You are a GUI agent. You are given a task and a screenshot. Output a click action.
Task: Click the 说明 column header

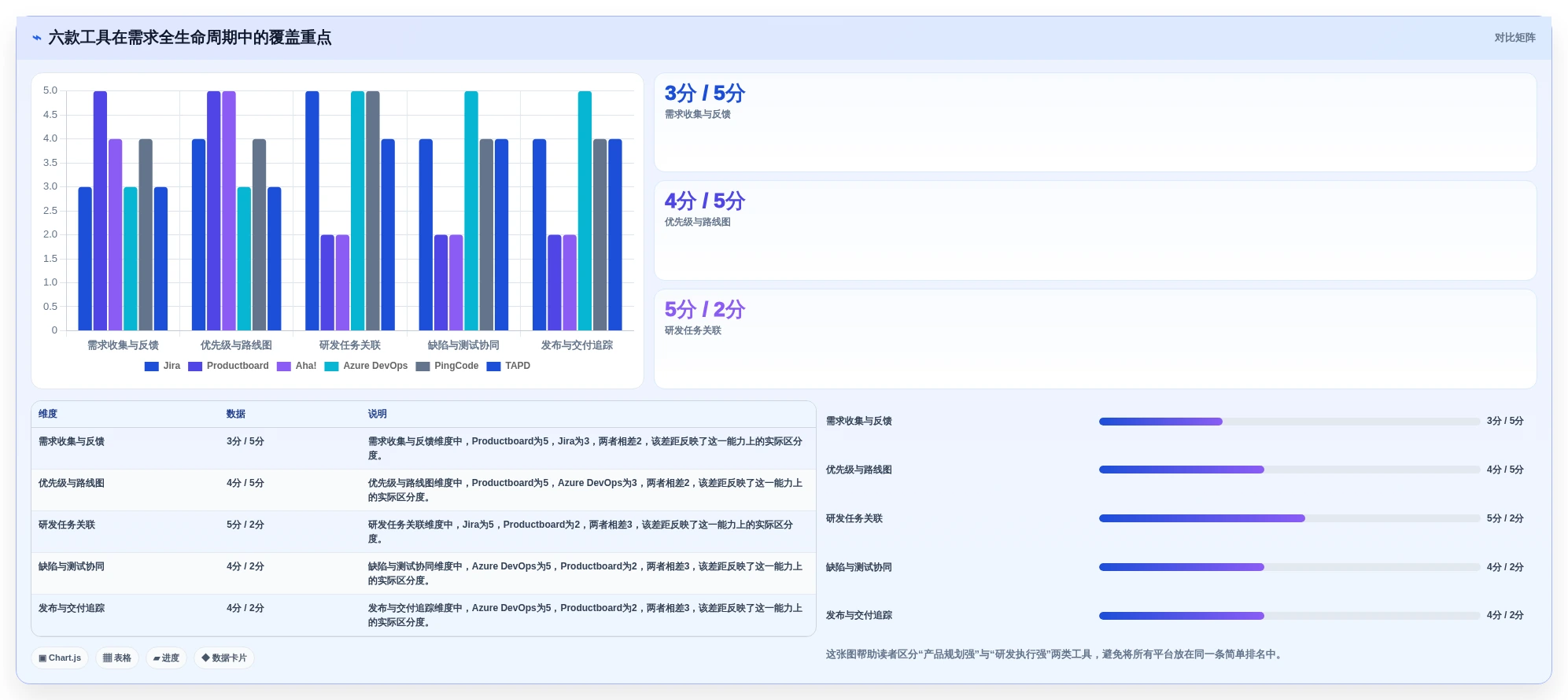378,414
